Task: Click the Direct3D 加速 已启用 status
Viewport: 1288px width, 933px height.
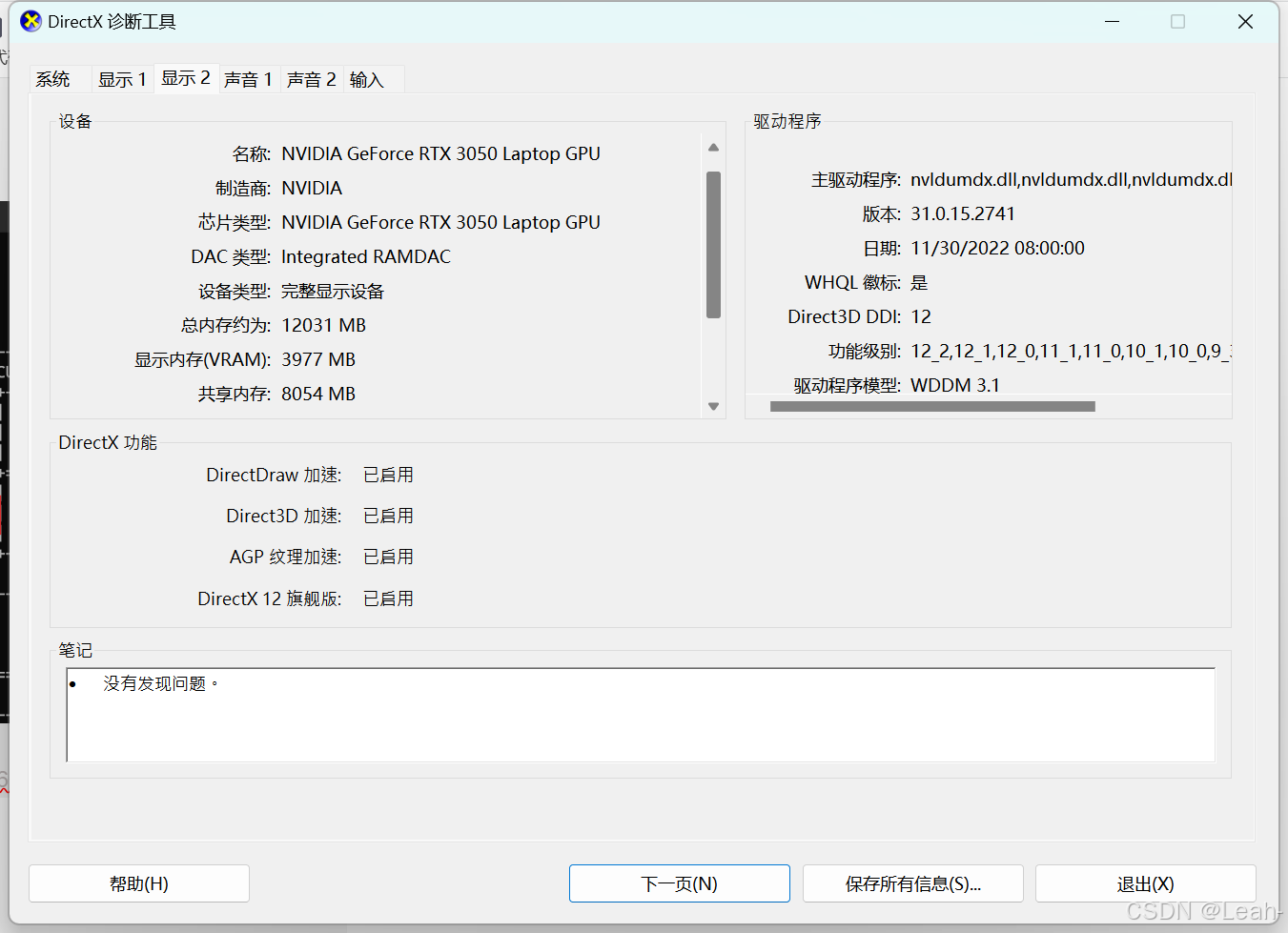Action: coord(389,516)
